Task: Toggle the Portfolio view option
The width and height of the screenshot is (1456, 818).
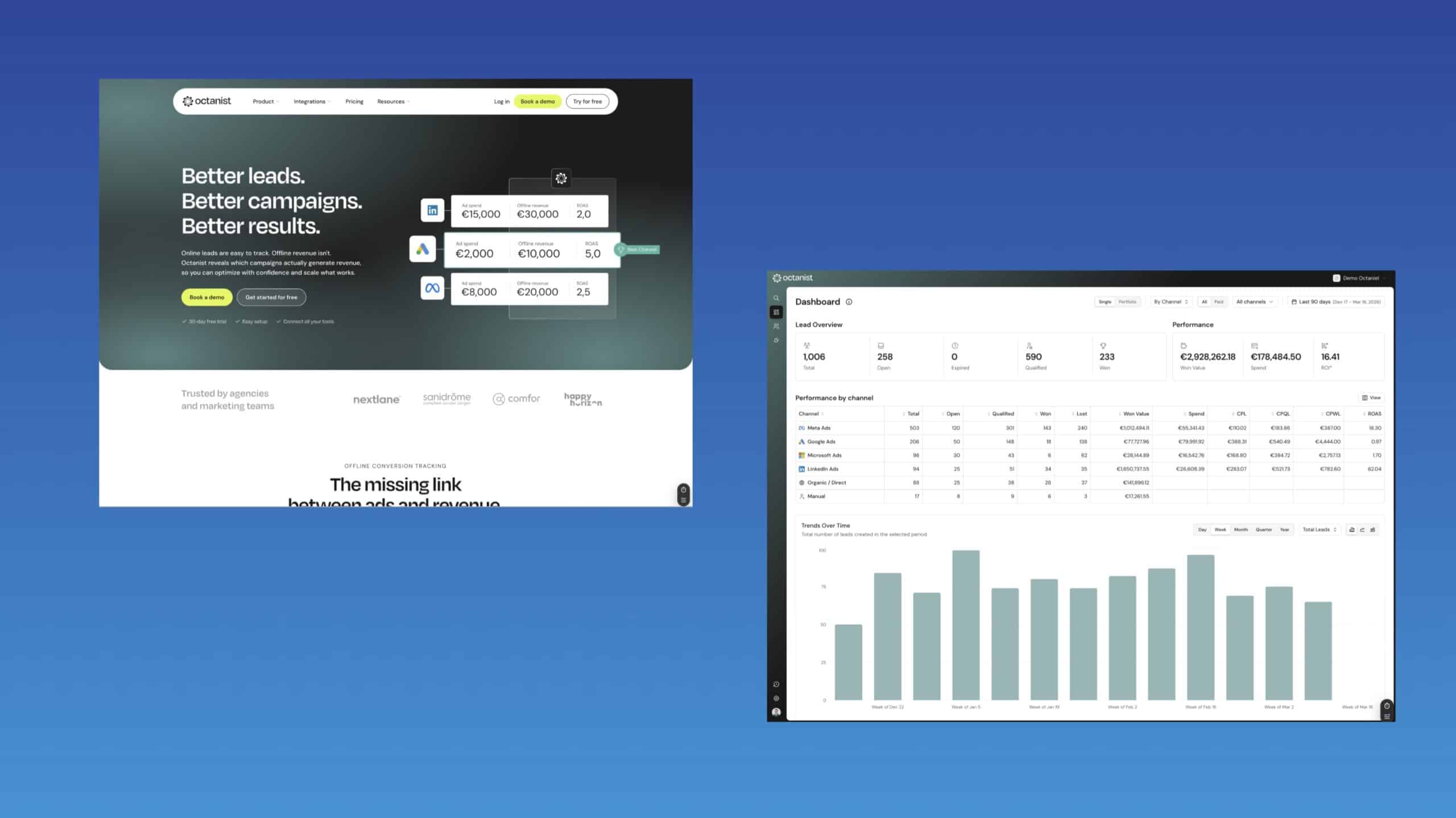Action: 1127,302
